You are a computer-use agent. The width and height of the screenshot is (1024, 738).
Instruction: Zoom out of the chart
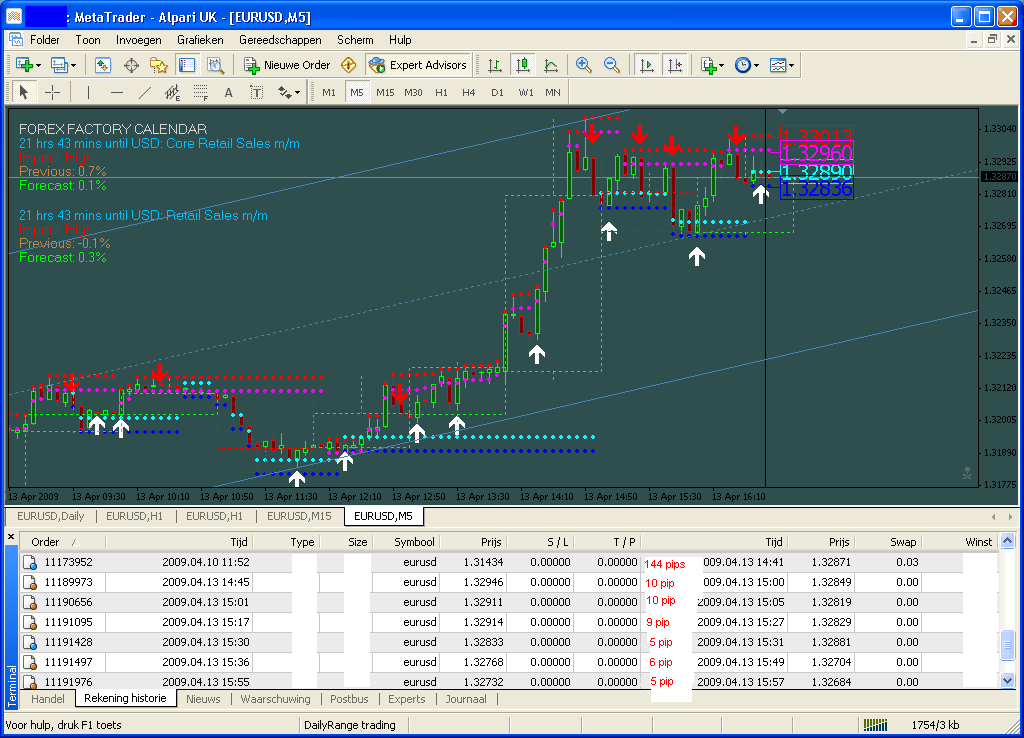[x=611, y=65]
